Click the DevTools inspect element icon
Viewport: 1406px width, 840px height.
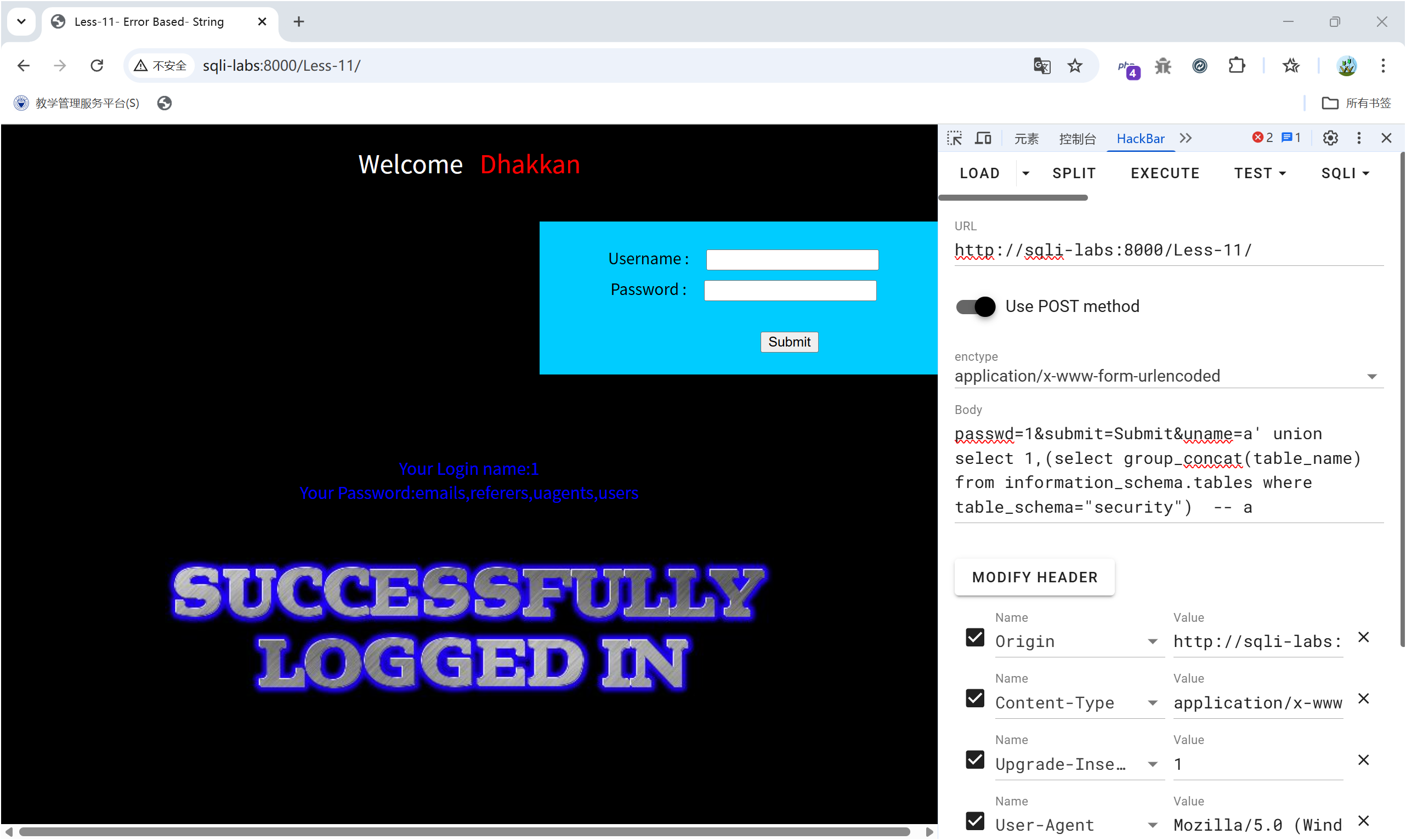(x=954, y=138)
